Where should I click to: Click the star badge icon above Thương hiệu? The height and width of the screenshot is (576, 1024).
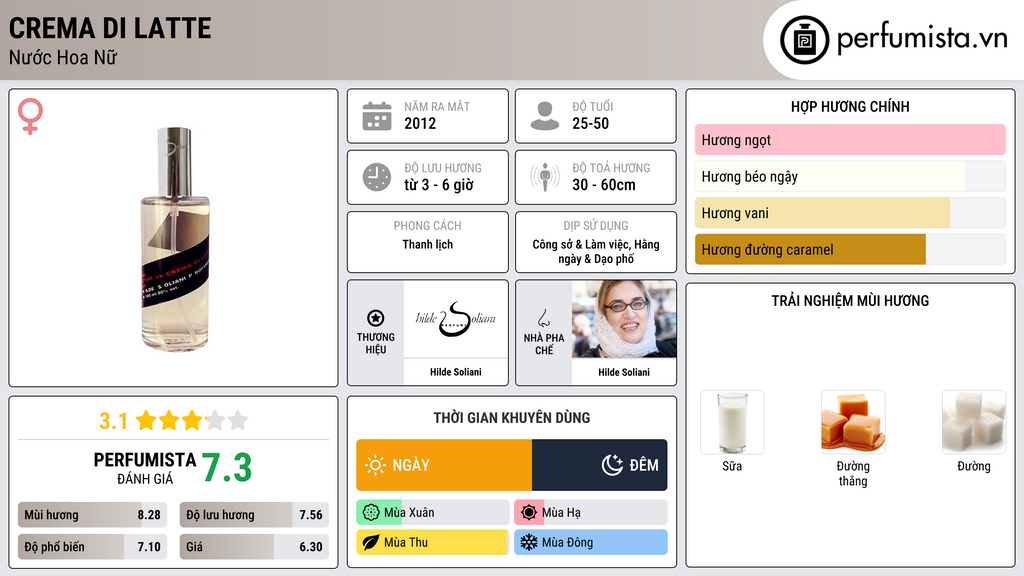(x=376, y=318)
